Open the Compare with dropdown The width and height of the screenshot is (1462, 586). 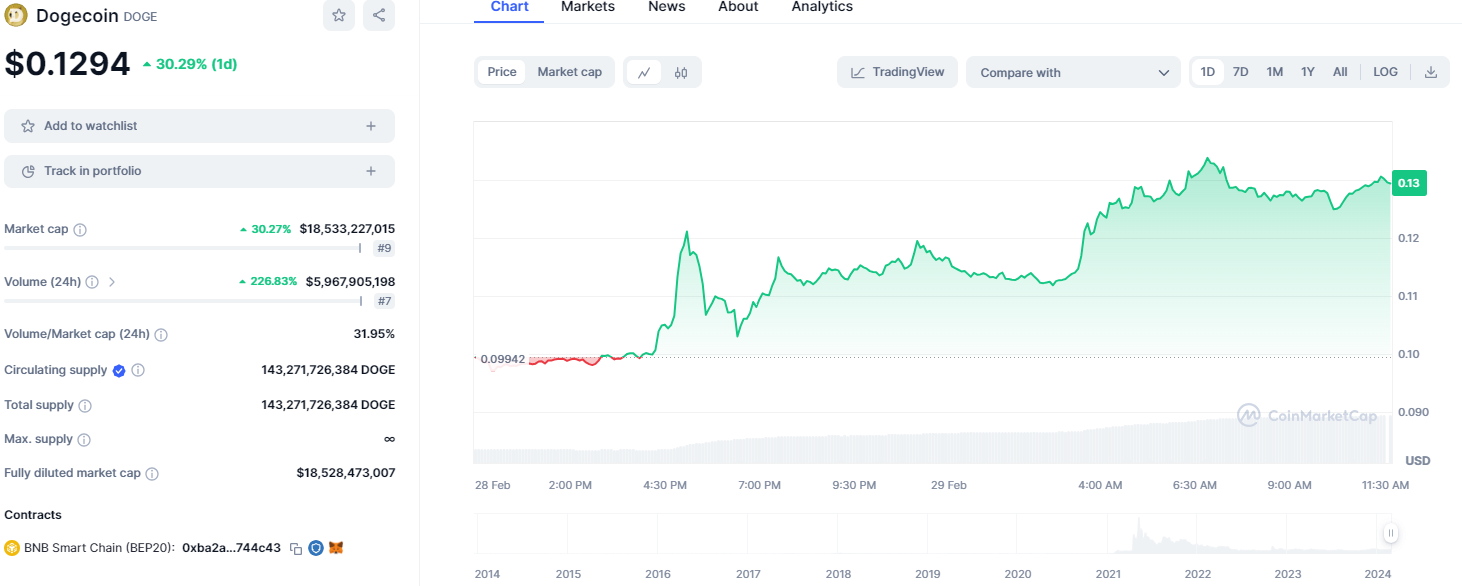click(1073, 72)
